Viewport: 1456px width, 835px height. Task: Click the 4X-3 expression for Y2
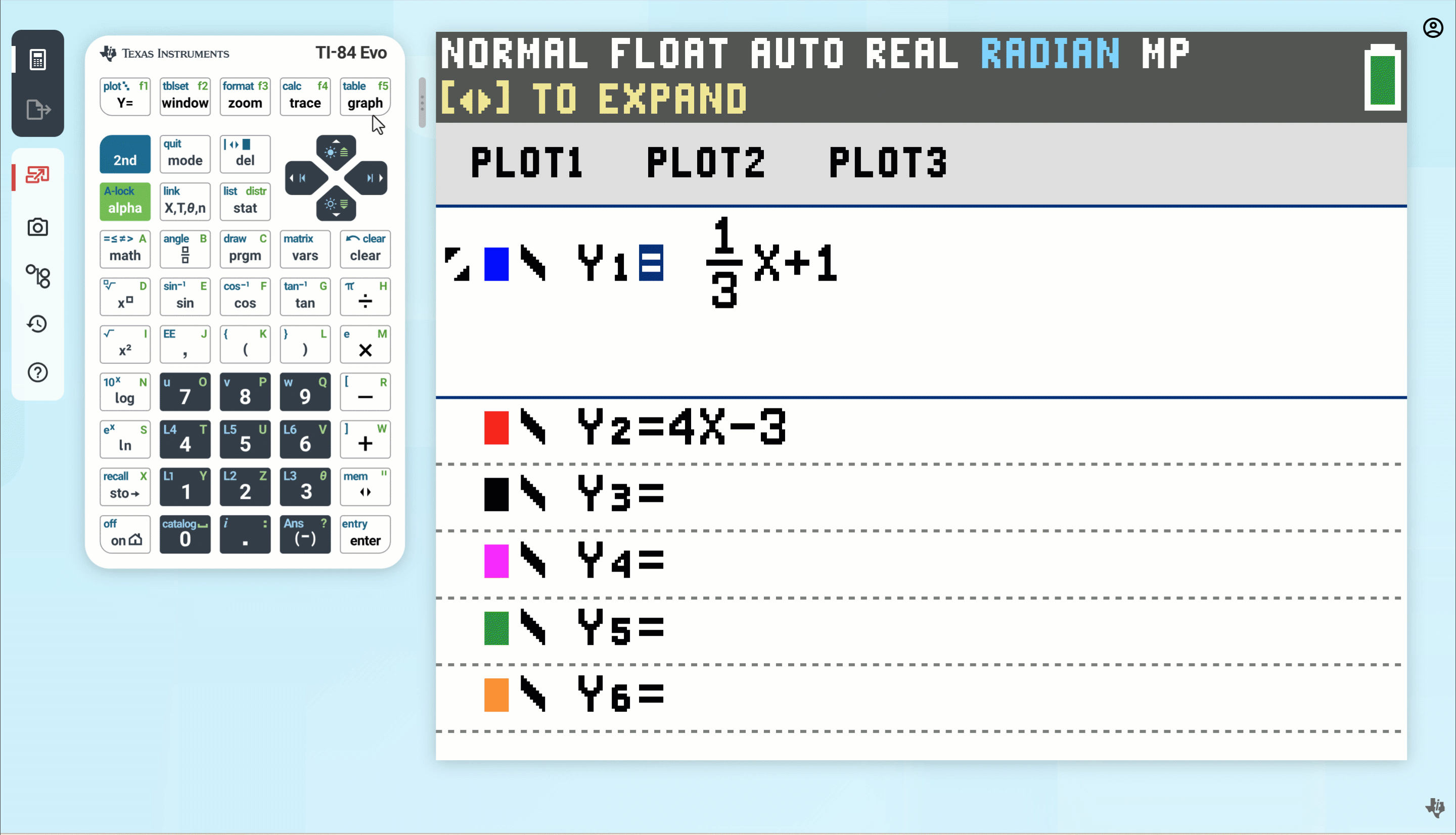click(727, 427)
